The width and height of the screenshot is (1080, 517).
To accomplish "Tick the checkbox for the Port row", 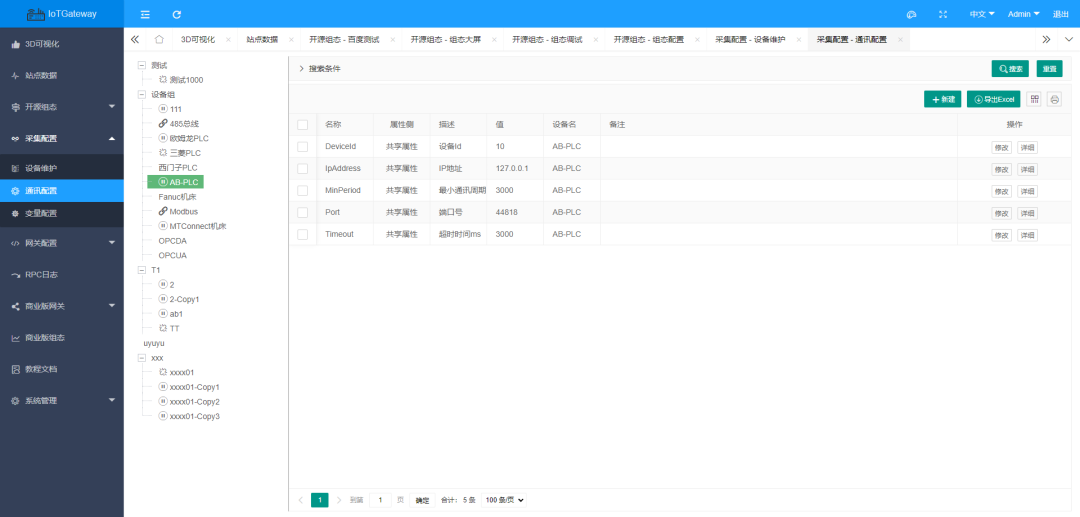I will (303, 212).
